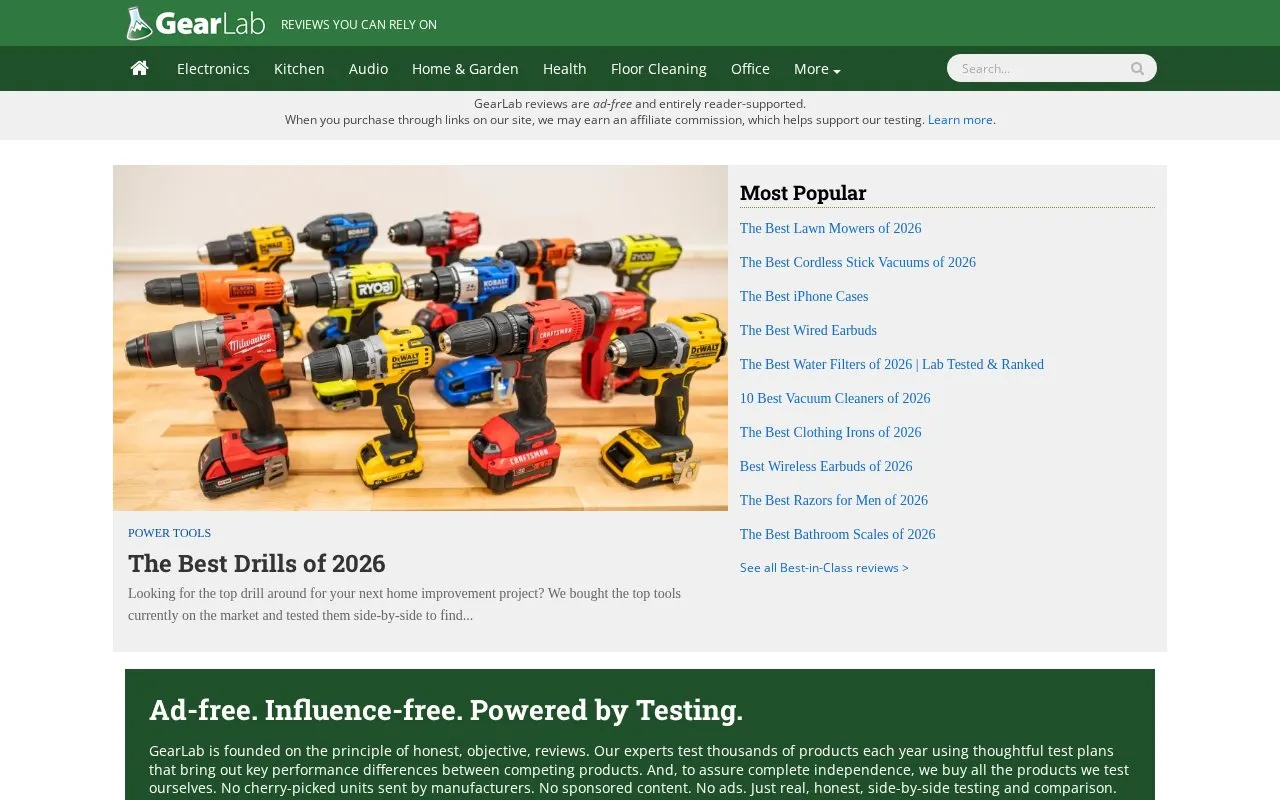Screen dimensions: 1280x800
Task: Click See all Best-in-Class reviews
Action: click(x=824, y=567)
